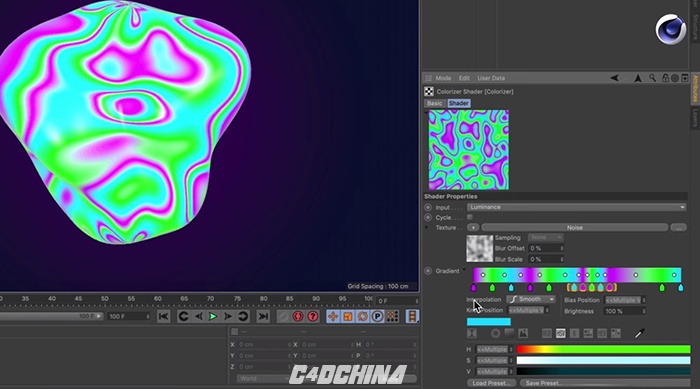The image size is (700, 389).
Task: Jump to the previous keyframe
Action: click(x=183, y=317)
